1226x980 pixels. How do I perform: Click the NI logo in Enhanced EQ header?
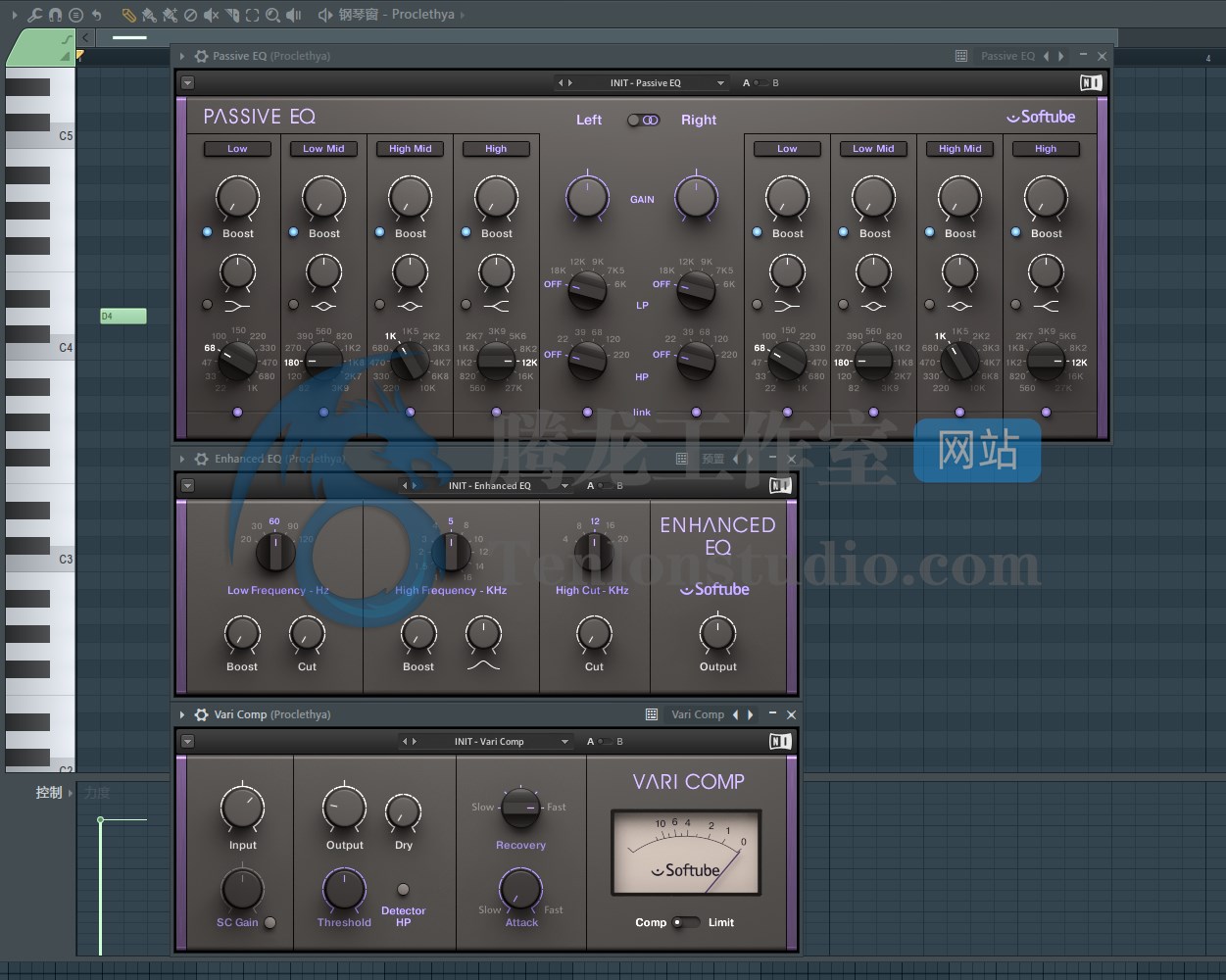780,486
